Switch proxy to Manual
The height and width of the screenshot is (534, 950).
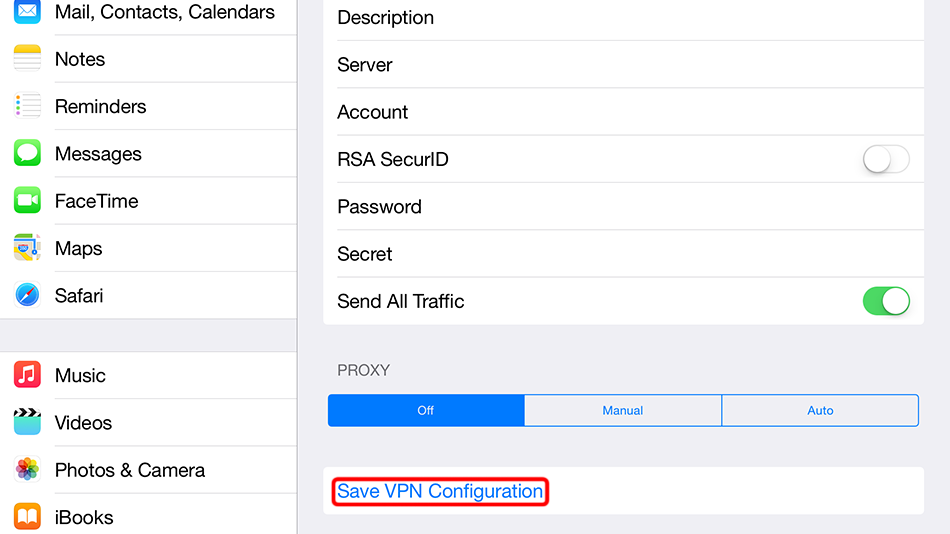[x=622, y=411]
